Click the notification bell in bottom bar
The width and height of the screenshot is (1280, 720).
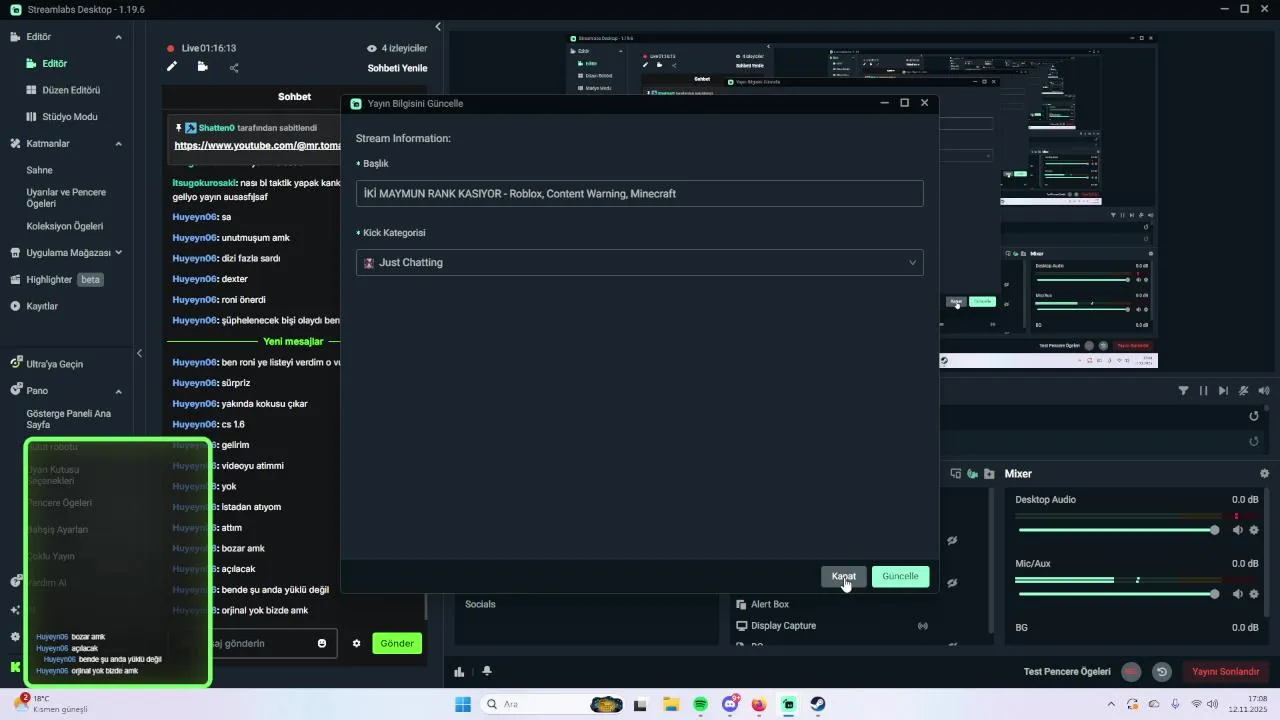[487, 672]
